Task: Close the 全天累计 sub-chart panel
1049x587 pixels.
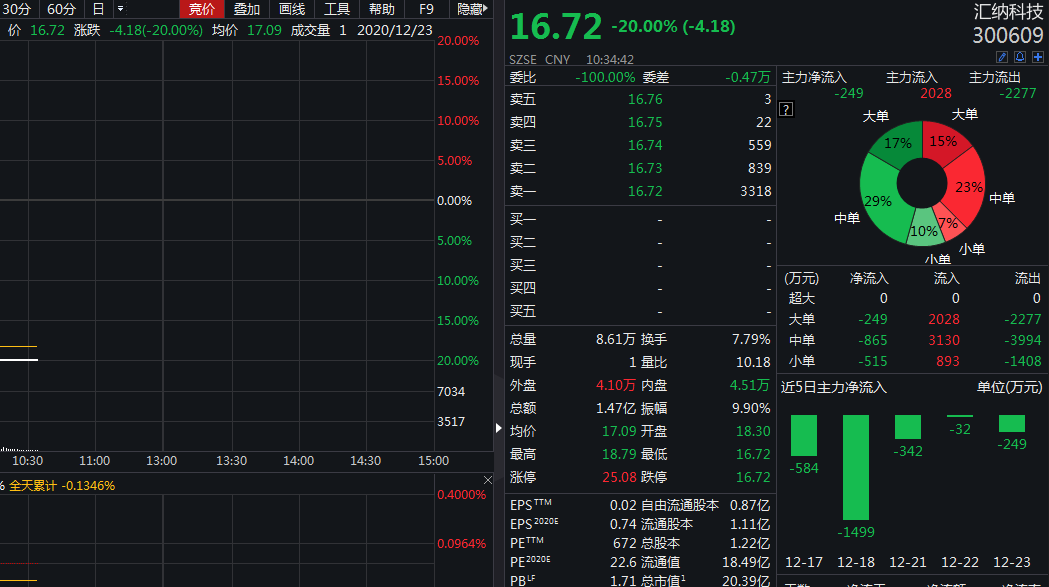Action: coord(488,480)
